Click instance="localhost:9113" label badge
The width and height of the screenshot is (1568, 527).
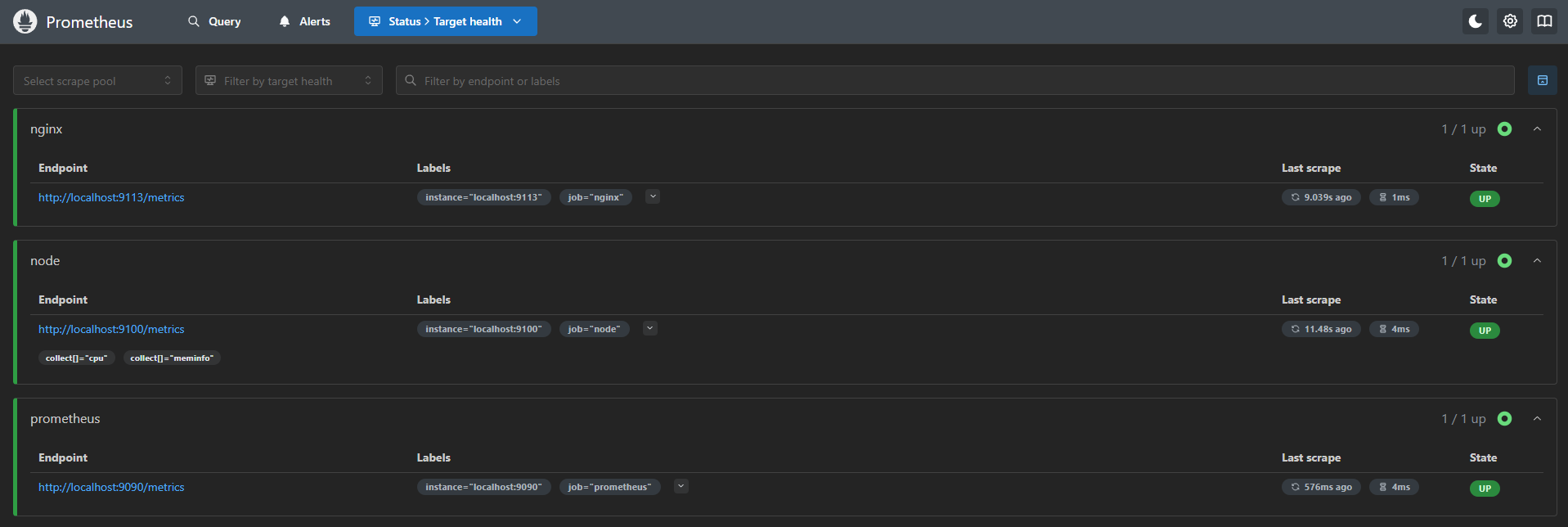[x=484, y=197]
